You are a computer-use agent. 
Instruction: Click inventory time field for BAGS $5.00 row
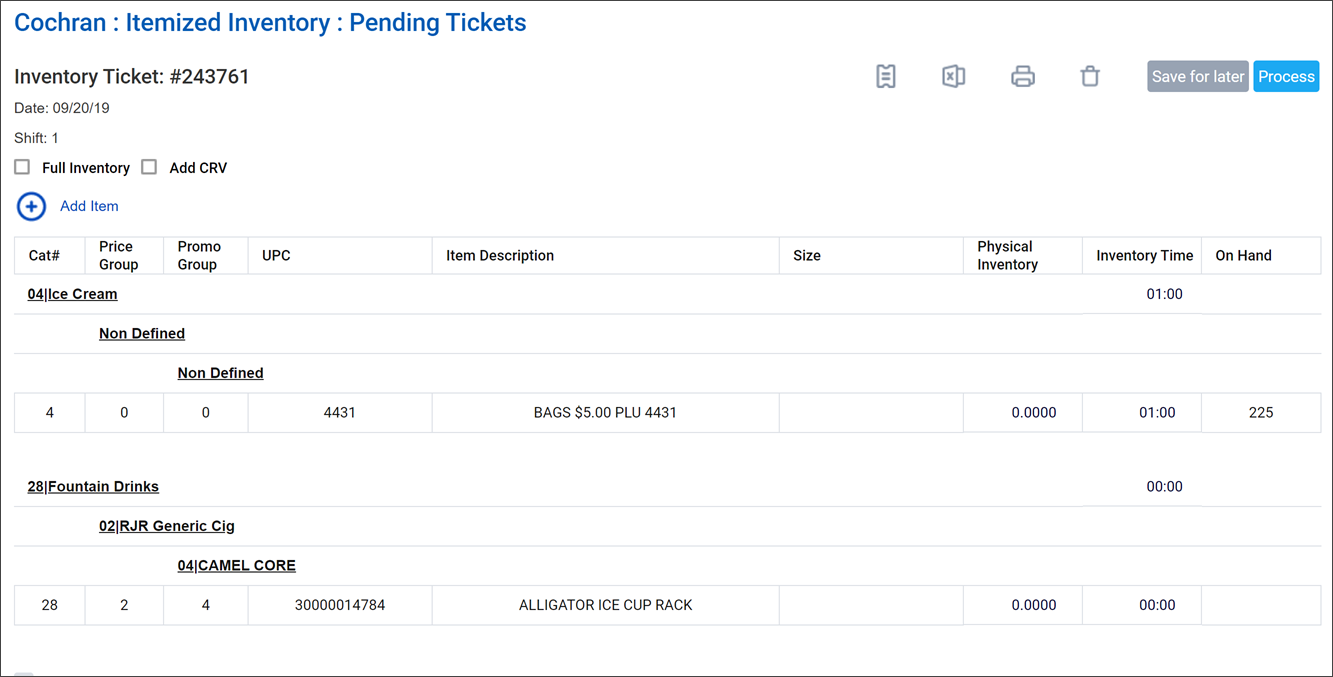tap(1157, 412)
